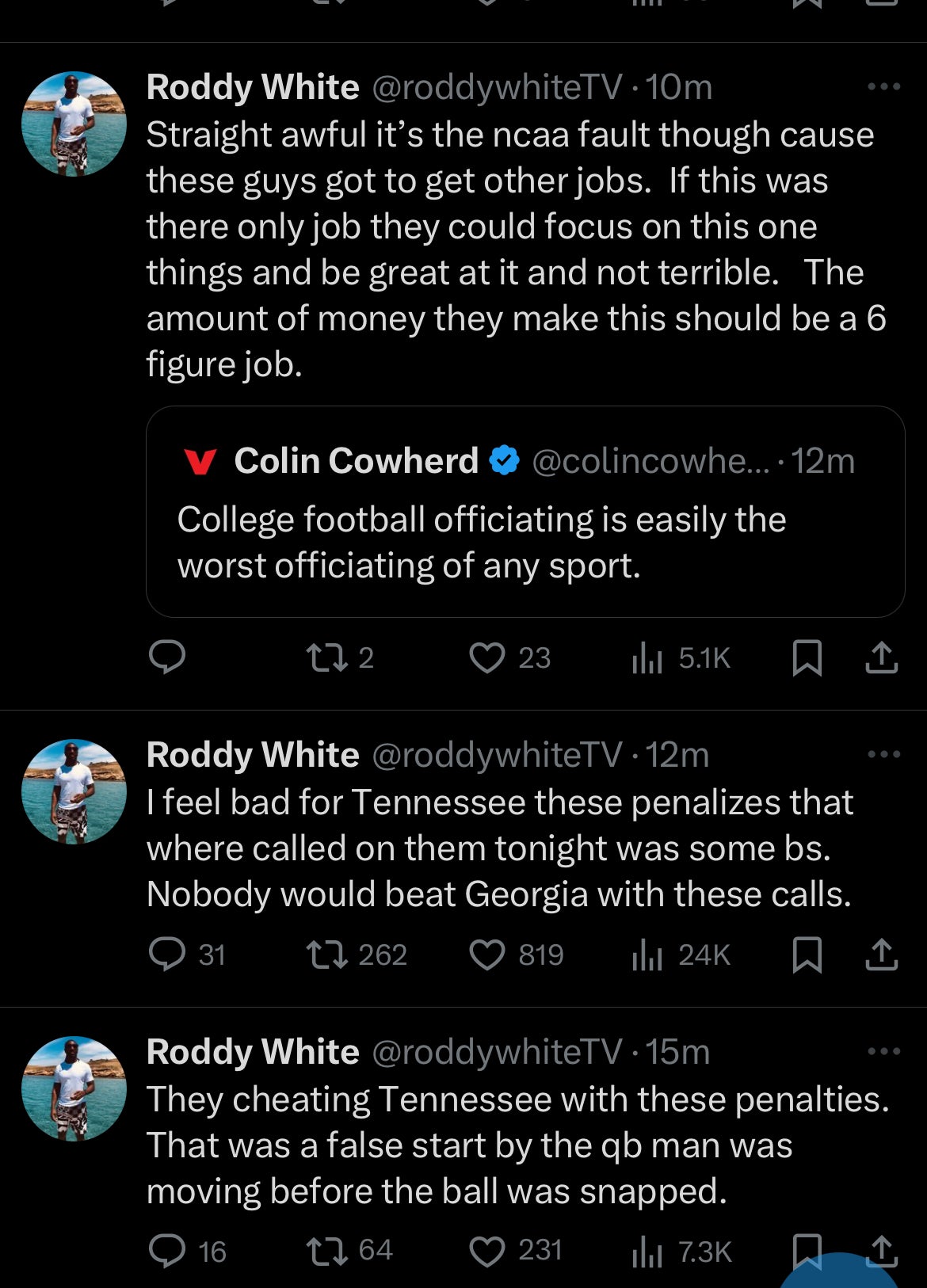Viewport: 927px width, 1288px height.
Task: Open more options on the 10m tweet
Action: click(x=883, y=86)
